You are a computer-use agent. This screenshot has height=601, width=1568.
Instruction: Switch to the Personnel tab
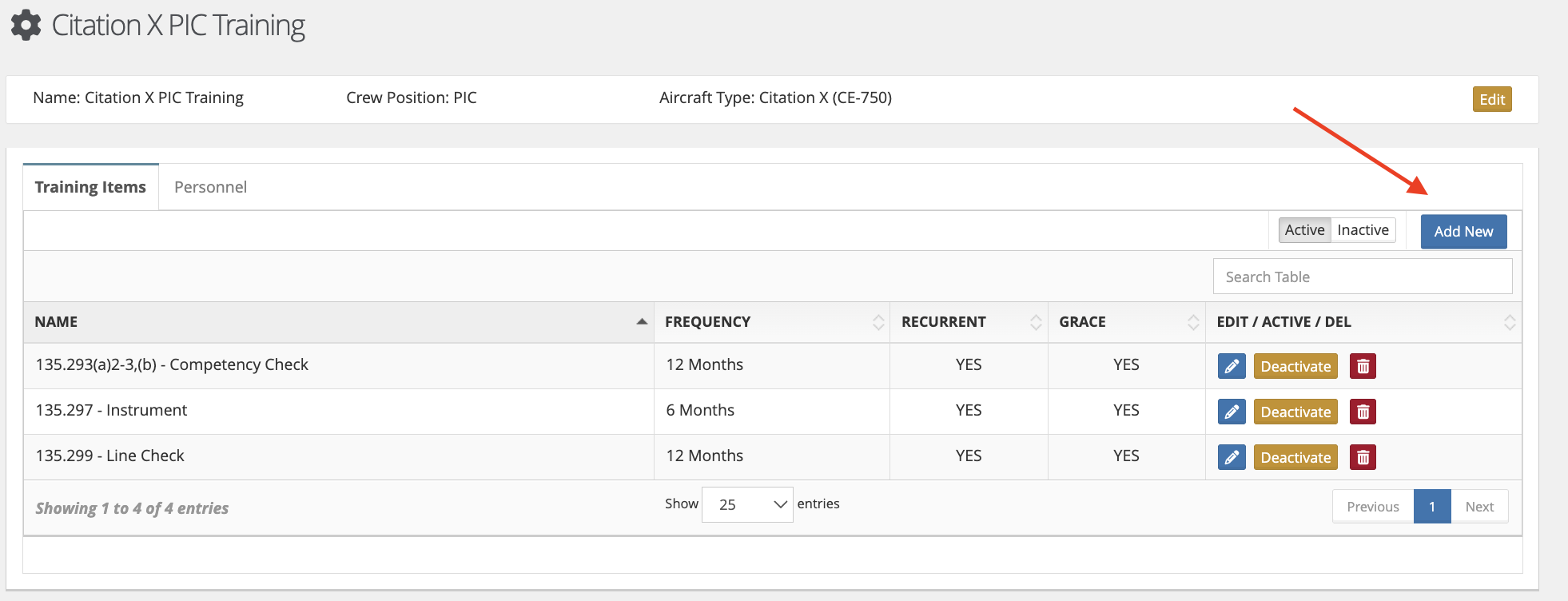(210, 187)
